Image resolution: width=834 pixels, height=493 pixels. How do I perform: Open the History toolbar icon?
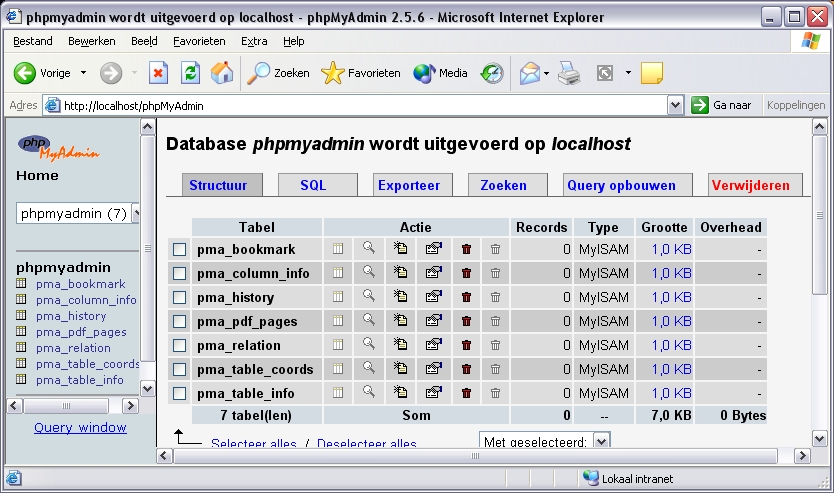pos(492,73)
